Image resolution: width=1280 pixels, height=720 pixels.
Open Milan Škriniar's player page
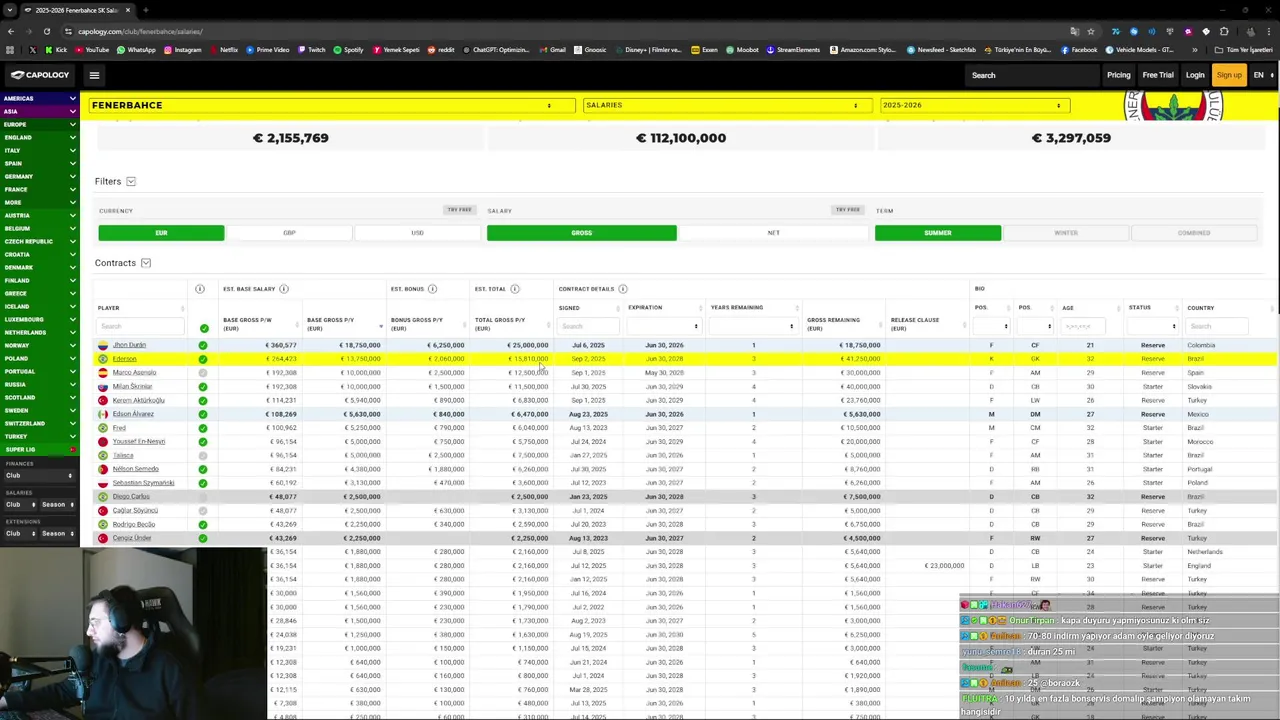[x=132, y=387]
